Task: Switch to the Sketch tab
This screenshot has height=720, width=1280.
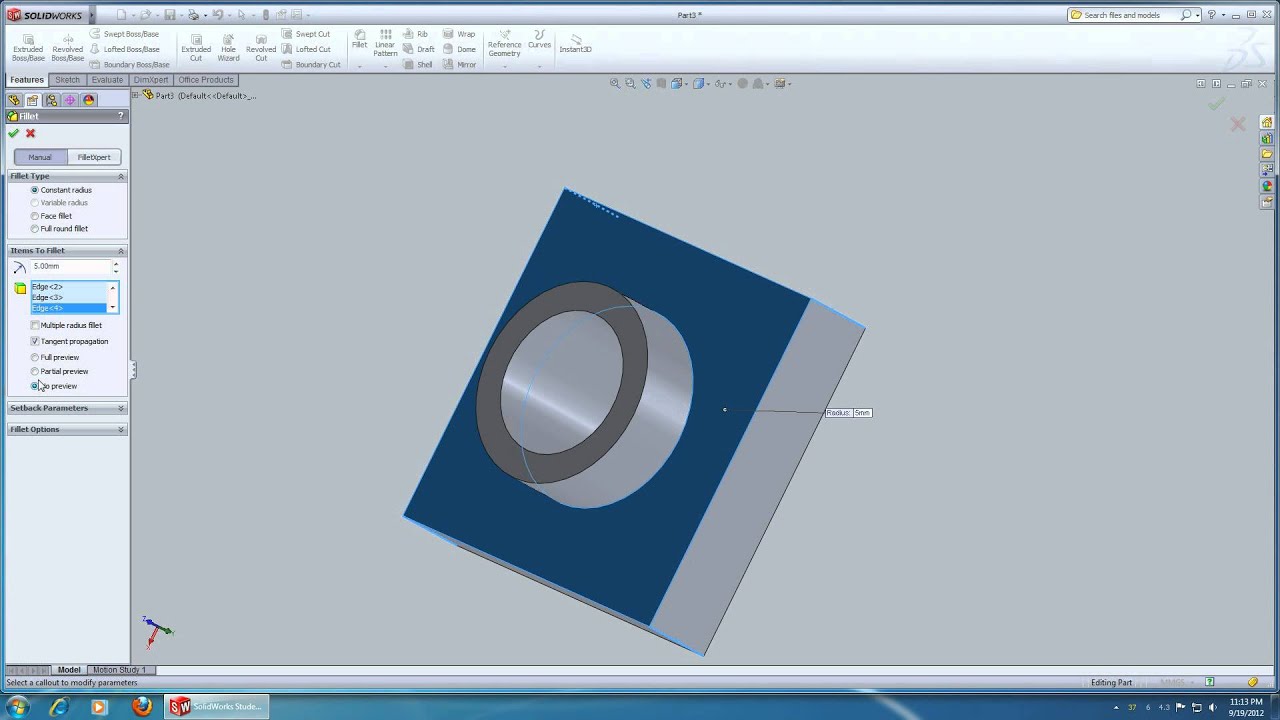Action: click(67, 80)
